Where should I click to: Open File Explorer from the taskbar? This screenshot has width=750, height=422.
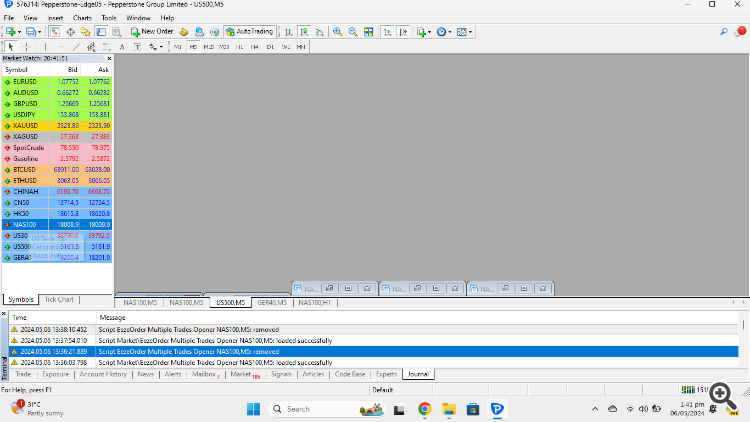click(449, 409)
